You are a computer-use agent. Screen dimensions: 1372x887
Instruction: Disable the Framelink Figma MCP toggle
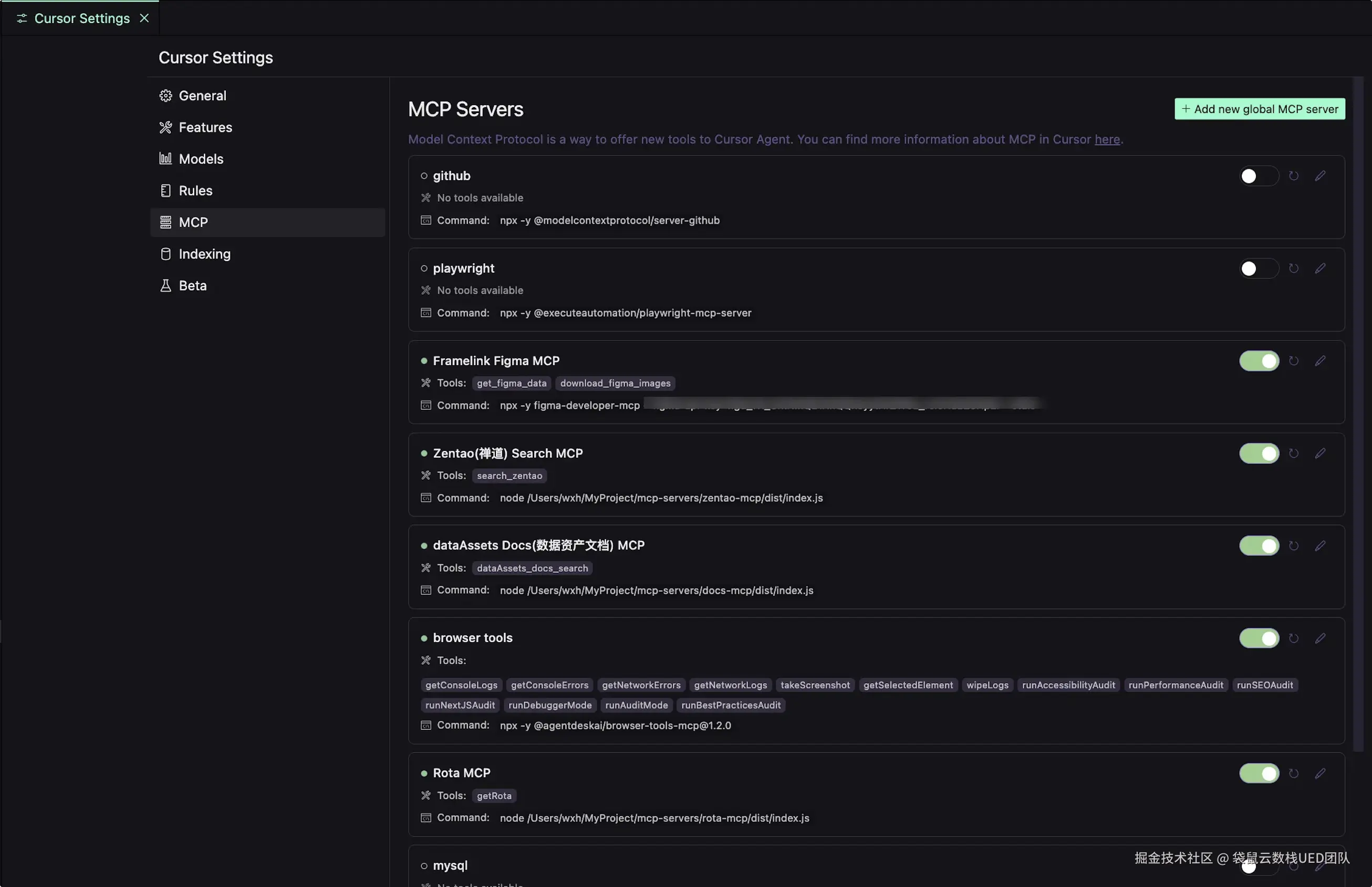1259,361
